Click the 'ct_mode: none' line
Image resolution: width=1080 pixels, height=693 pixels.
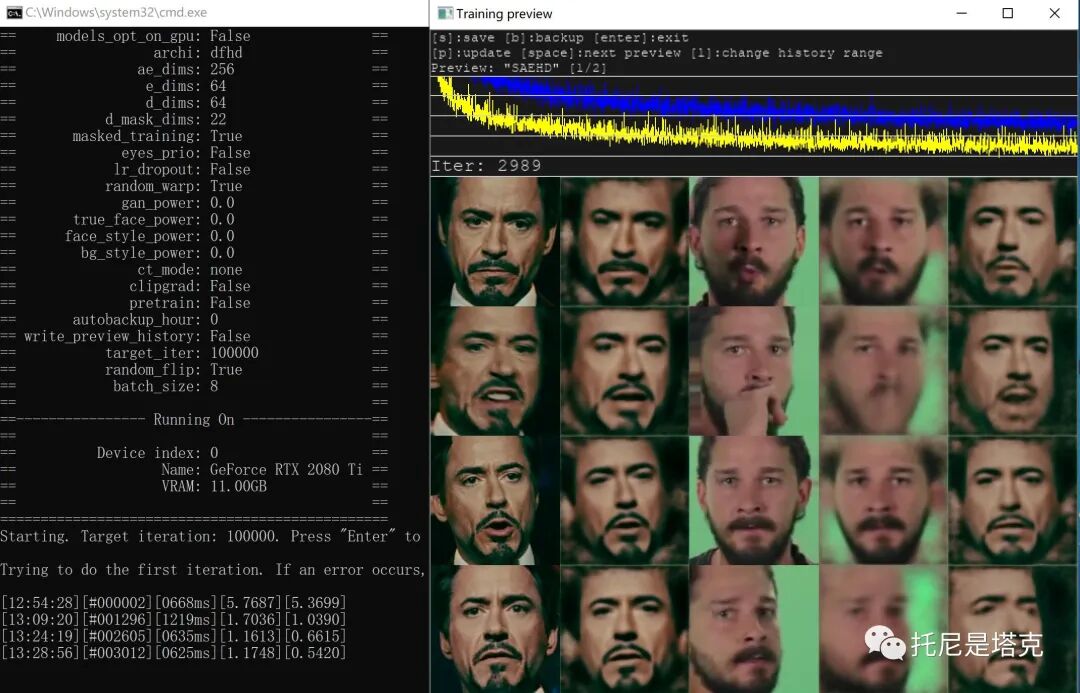[x=189, y=269]
